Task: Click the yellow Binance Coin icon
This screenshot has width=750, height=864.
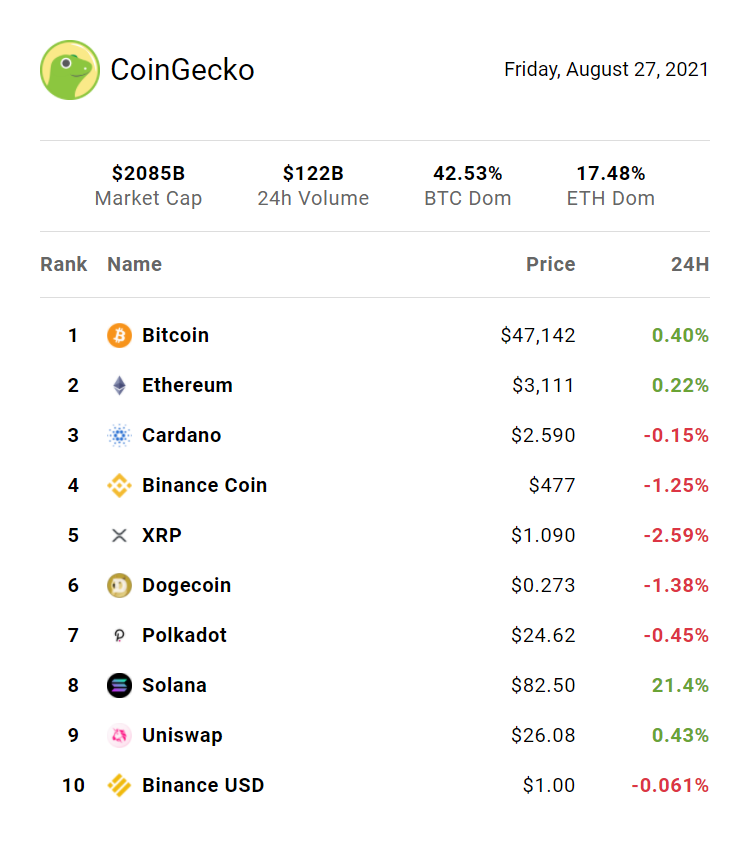Action: pyautogui.click(x=119, y=486)
